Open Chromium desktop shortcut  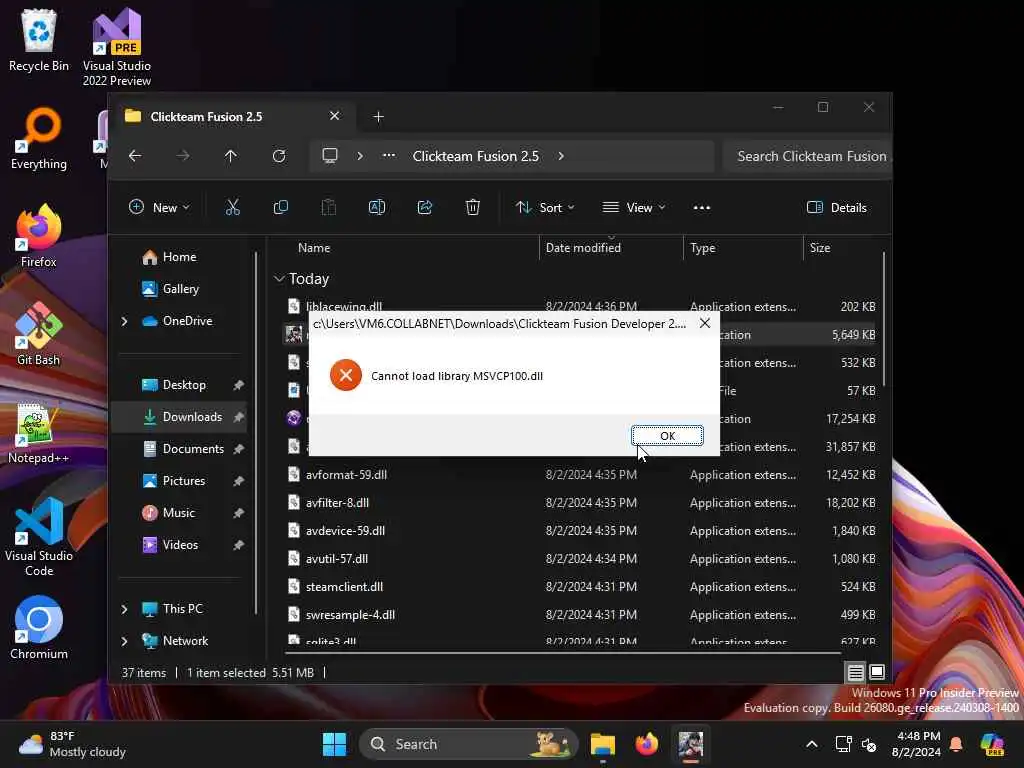click(39, 628)
